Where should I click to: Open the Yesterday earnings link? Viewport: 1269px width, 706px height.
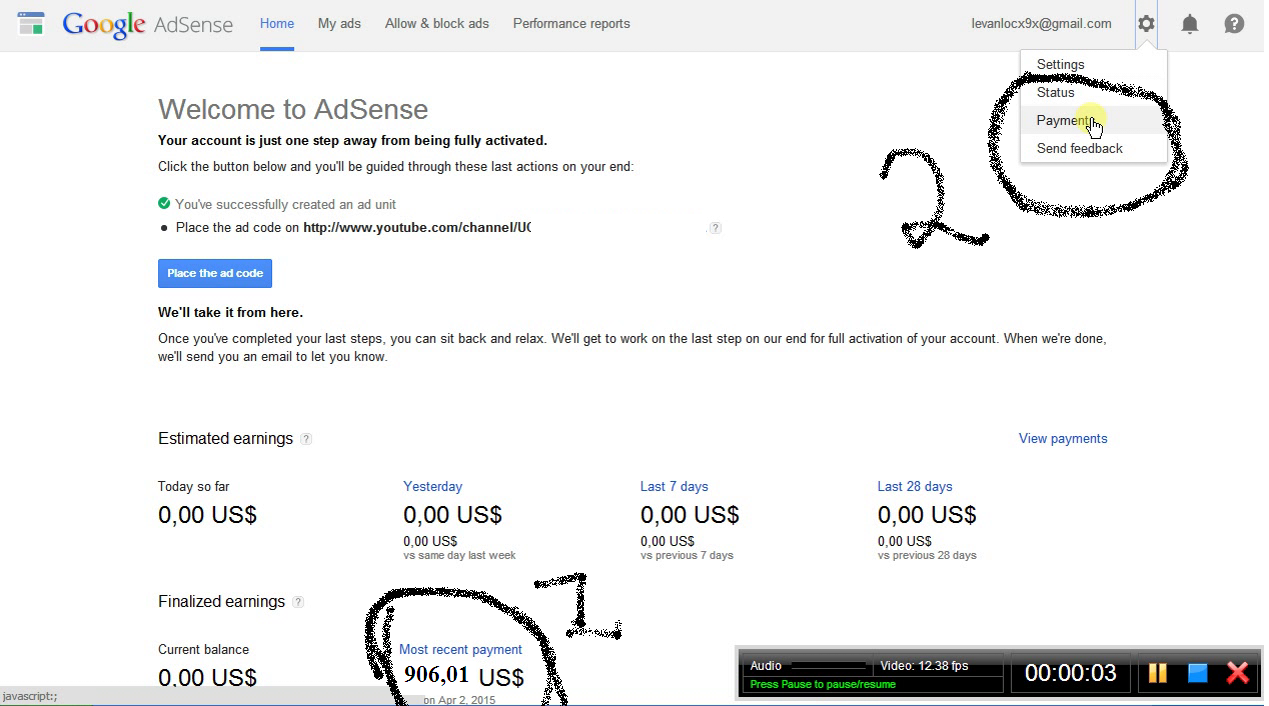tap(432, 487)
